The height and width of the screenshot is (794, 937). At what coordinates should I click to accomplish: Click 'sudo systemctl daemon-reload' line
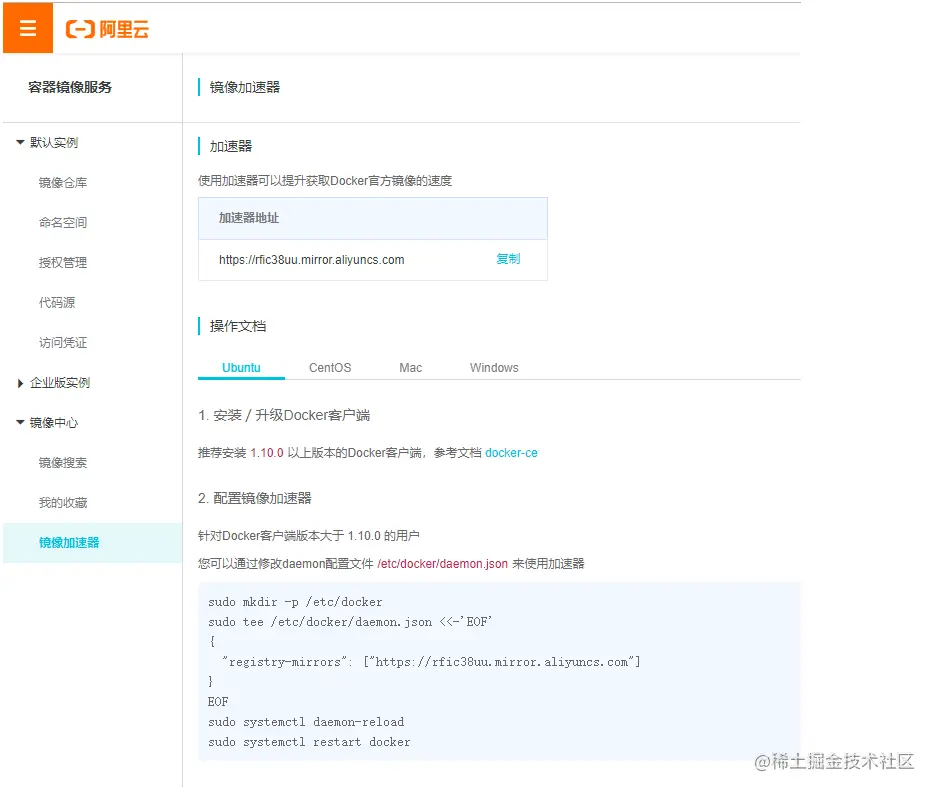(306, 722)
